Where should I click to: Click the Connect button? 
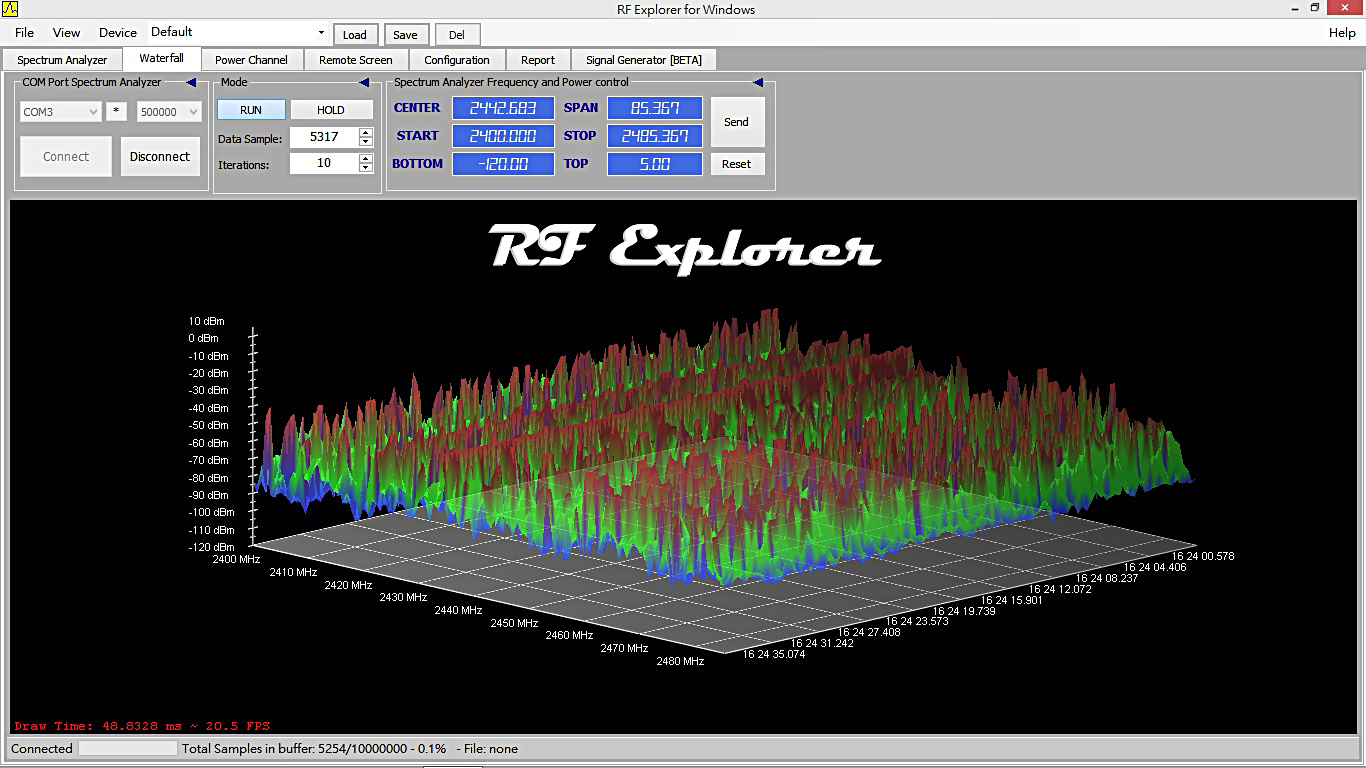pyautogui.click(x=66, y=156)
